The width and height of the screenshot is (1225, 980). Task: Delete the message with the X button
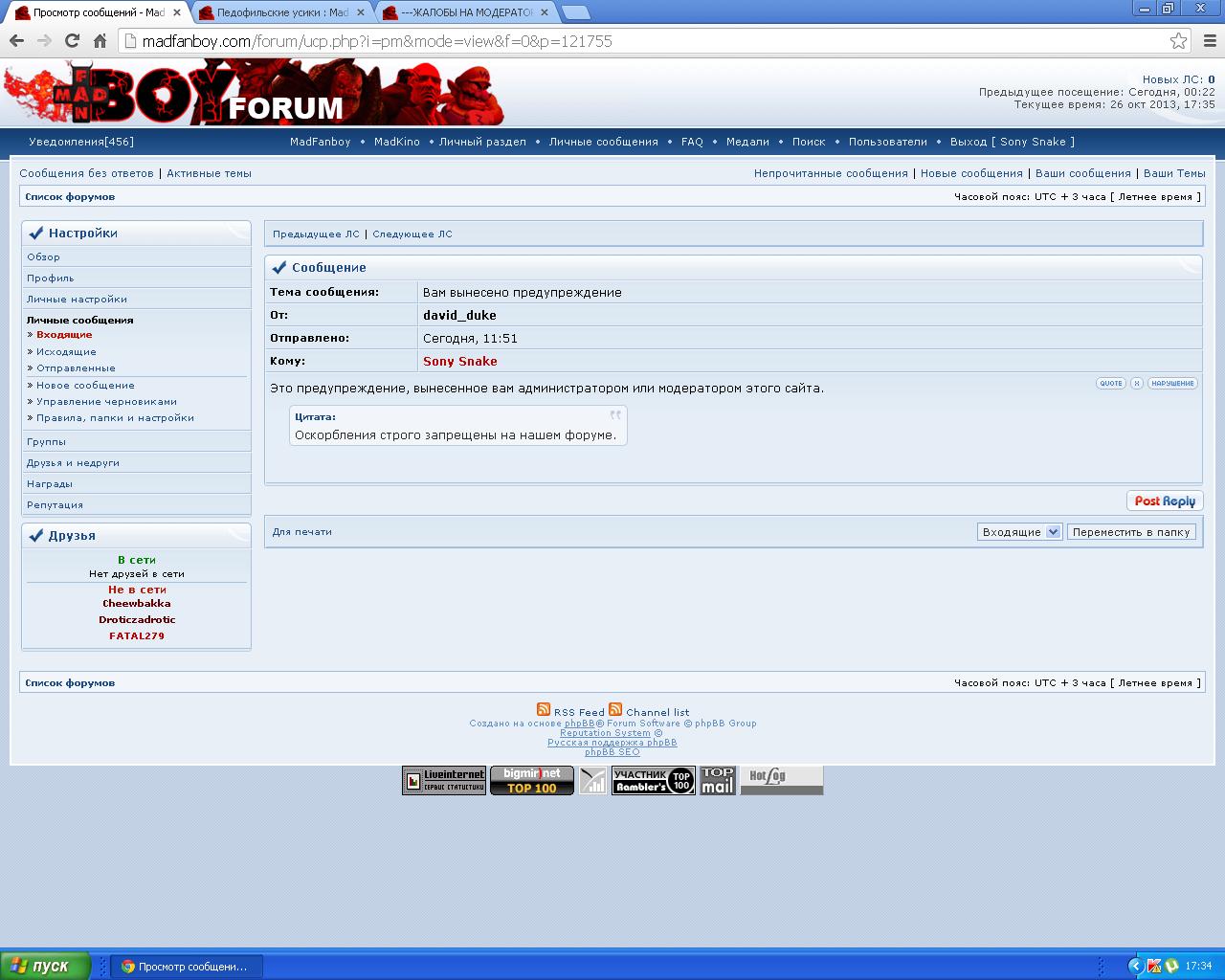[x=1137, y=383]
